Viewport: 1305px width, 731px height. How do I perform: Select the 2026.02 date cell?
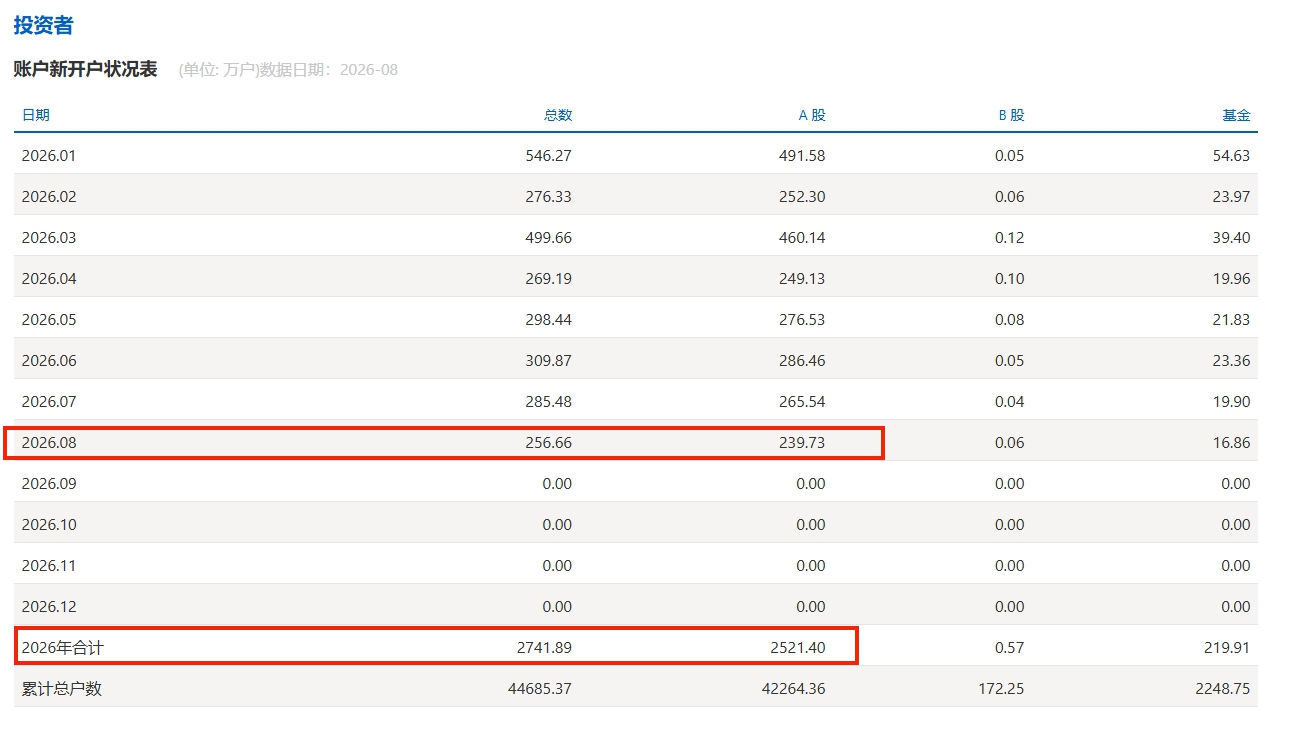[x=49, y=197]
